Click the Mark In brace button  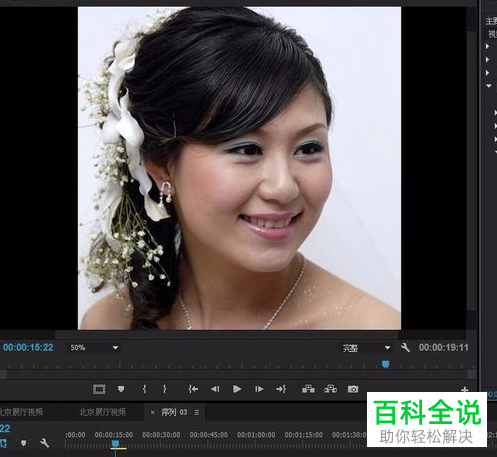144,389
